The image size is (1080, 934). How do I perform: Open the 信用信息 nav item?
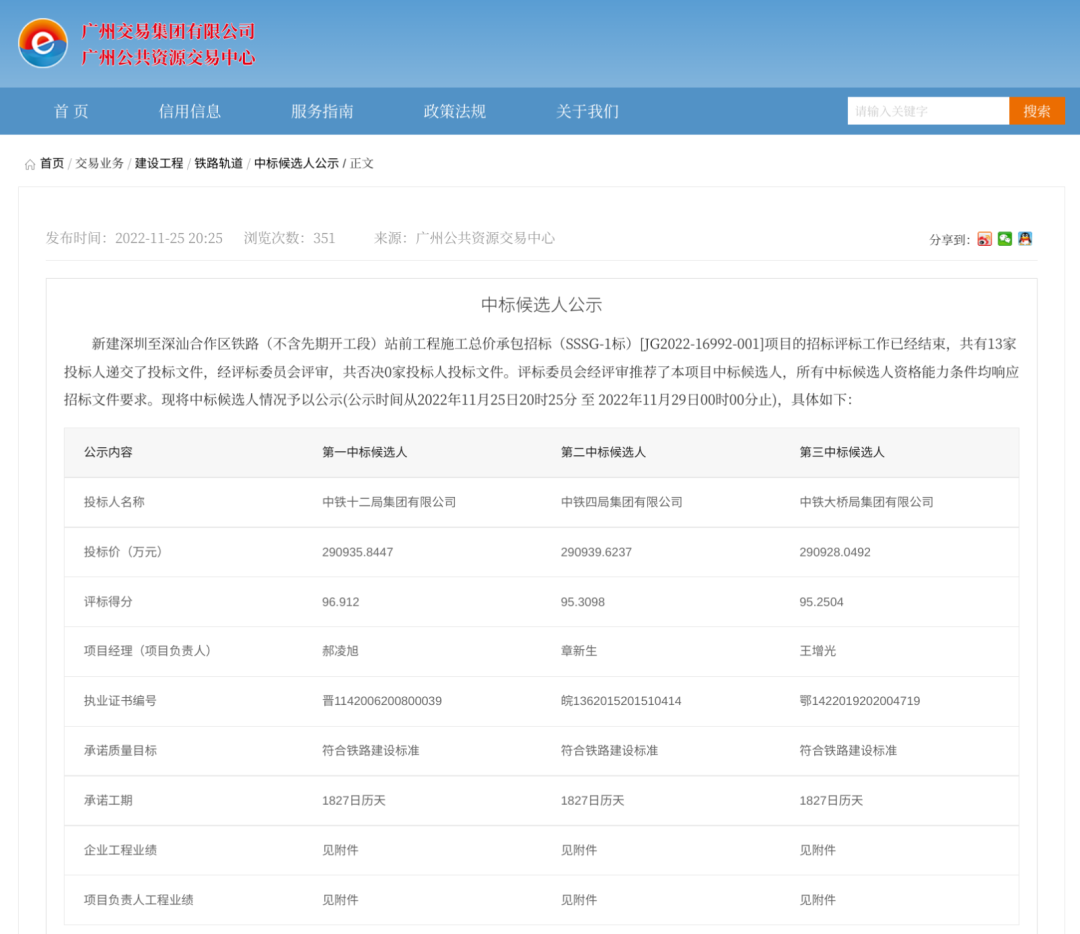[189, 111]
